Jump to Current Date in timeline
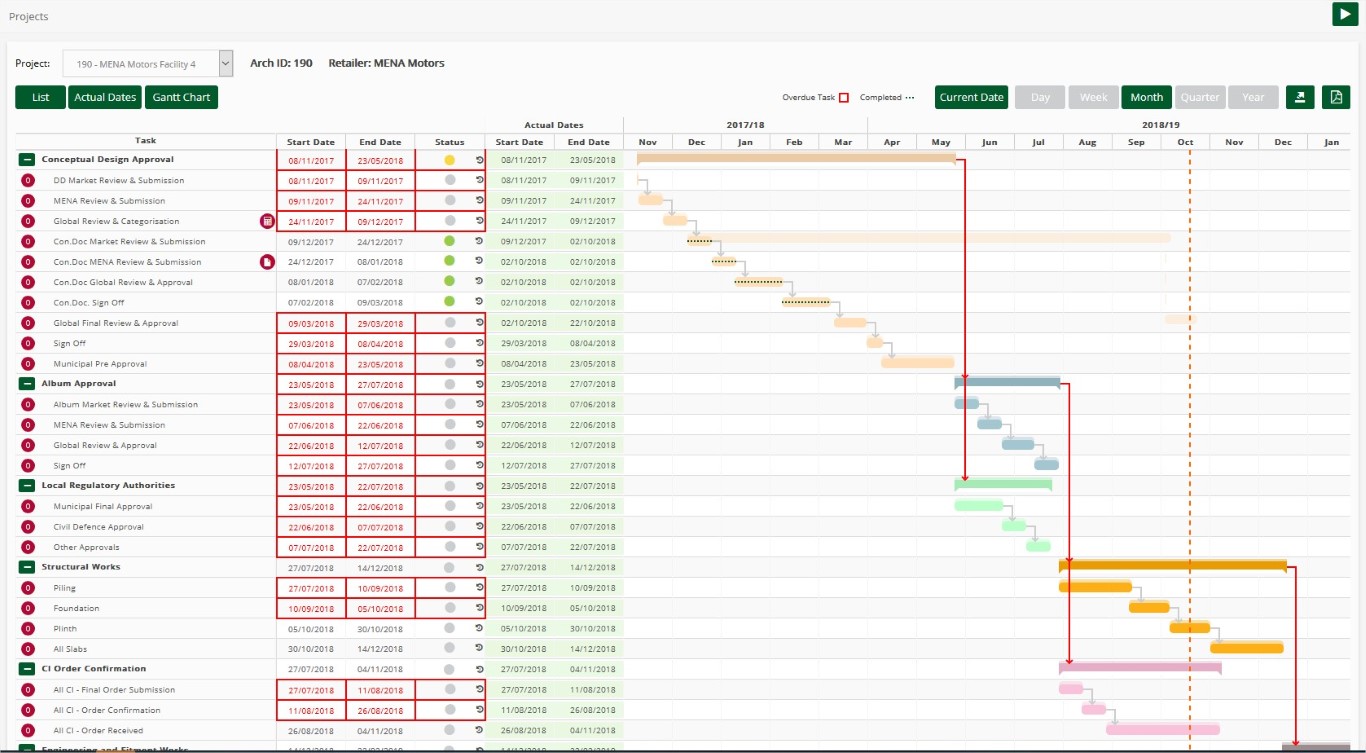Viewport: 1366px width, 753px height. point(971,97)
